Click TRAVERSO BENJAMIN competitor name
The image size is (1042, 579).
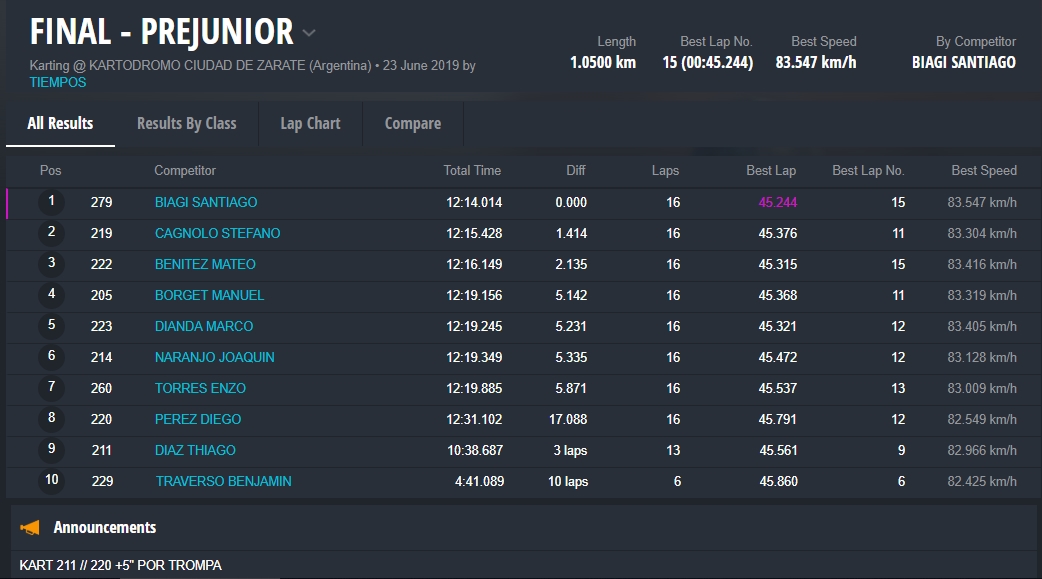coord(223,481)
